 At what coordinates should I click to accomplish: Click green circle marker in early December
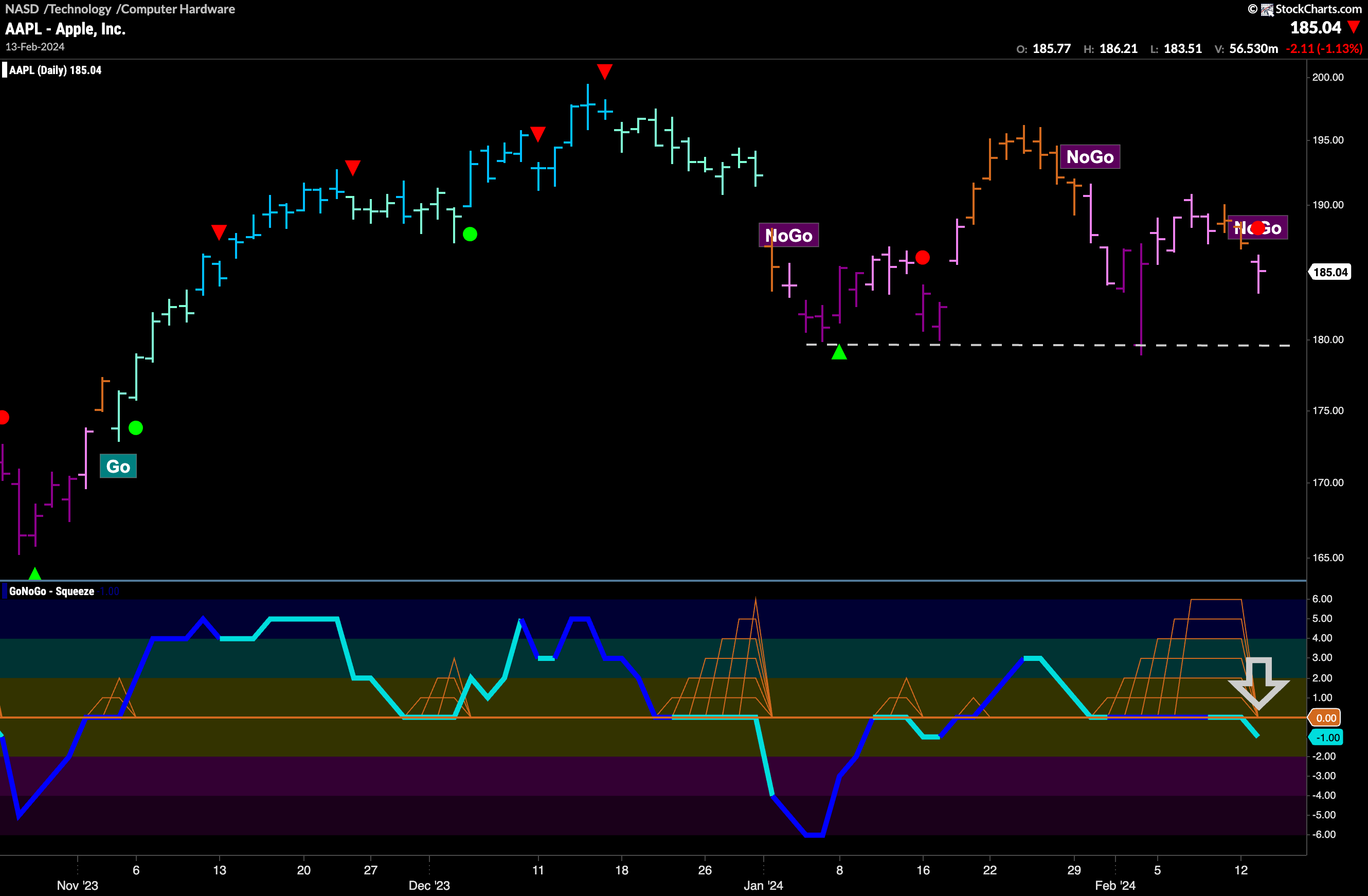[x=470, y=234]
